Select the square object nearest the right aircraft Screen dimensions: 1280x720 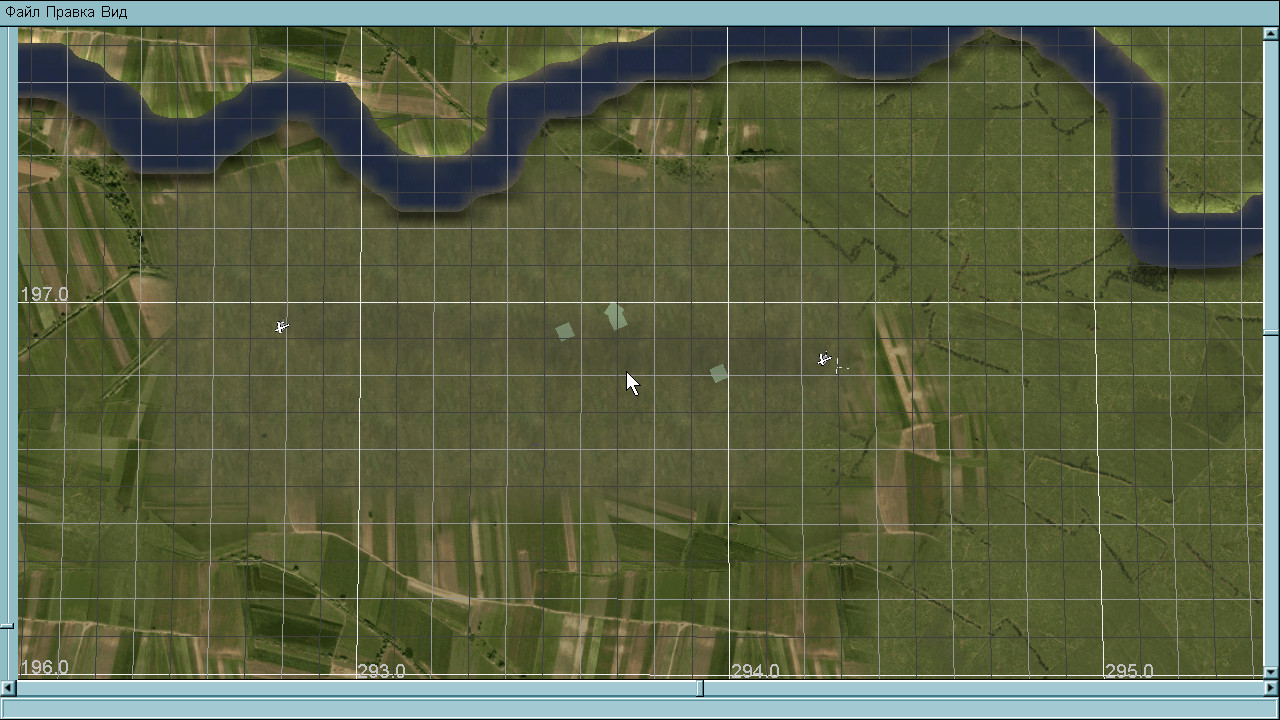(x=718, y=373)
